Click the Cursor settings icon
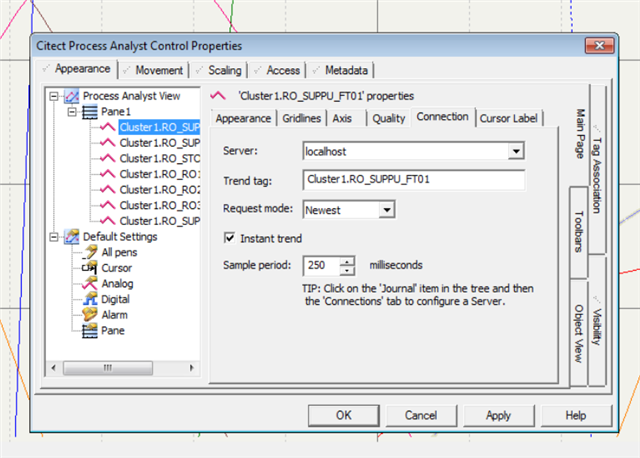Viewport: 640px width, 458px height. [x=90, y=268]
